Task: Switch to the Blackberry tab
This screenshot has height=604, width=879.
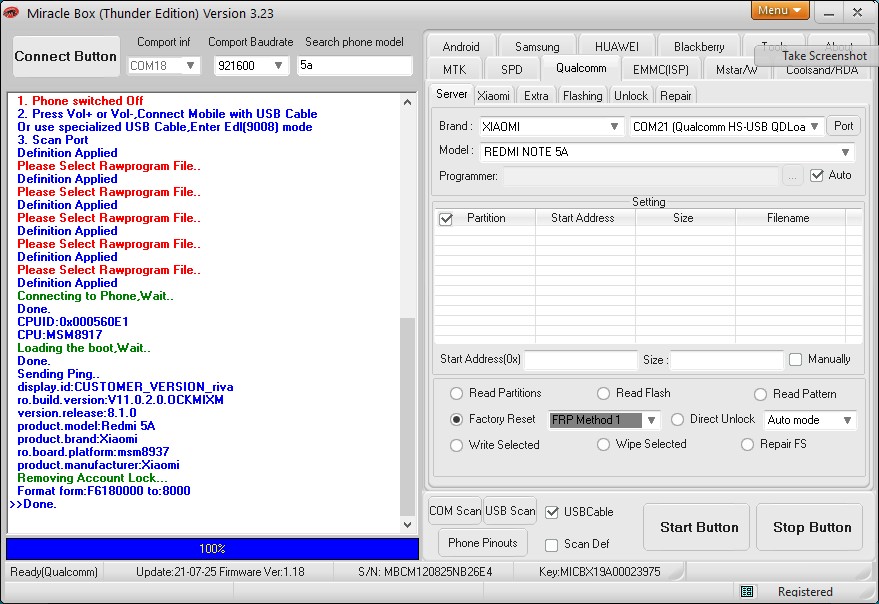Action: point(698,47)
